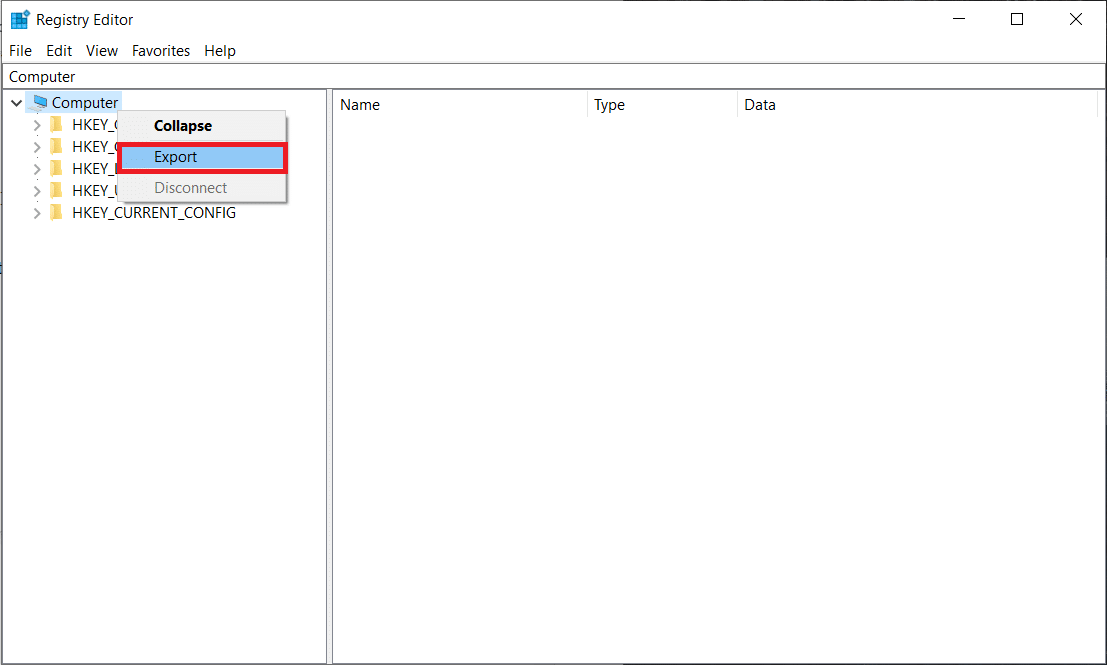Screen dimensions: 1107x665
Task: Maximize the Registry Editor window
Action: tap(1017, 19)
